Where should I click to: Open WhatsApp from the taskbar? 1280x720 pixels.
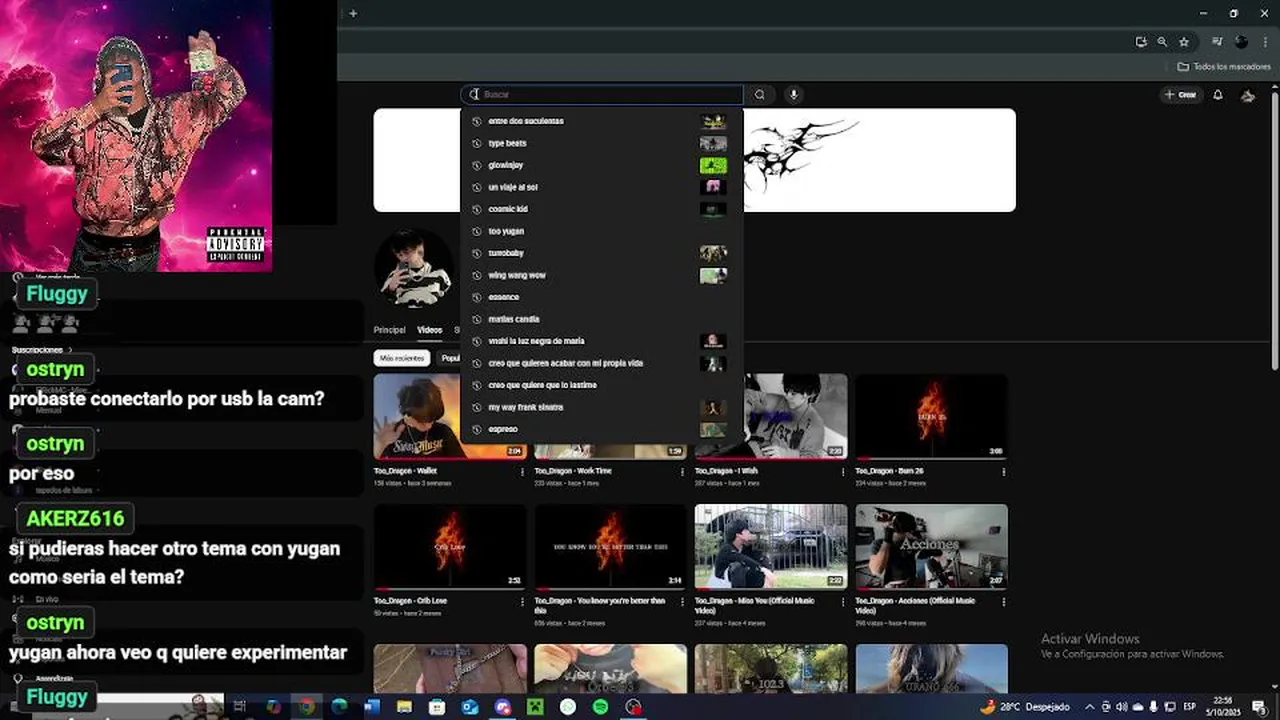point(568,707)
